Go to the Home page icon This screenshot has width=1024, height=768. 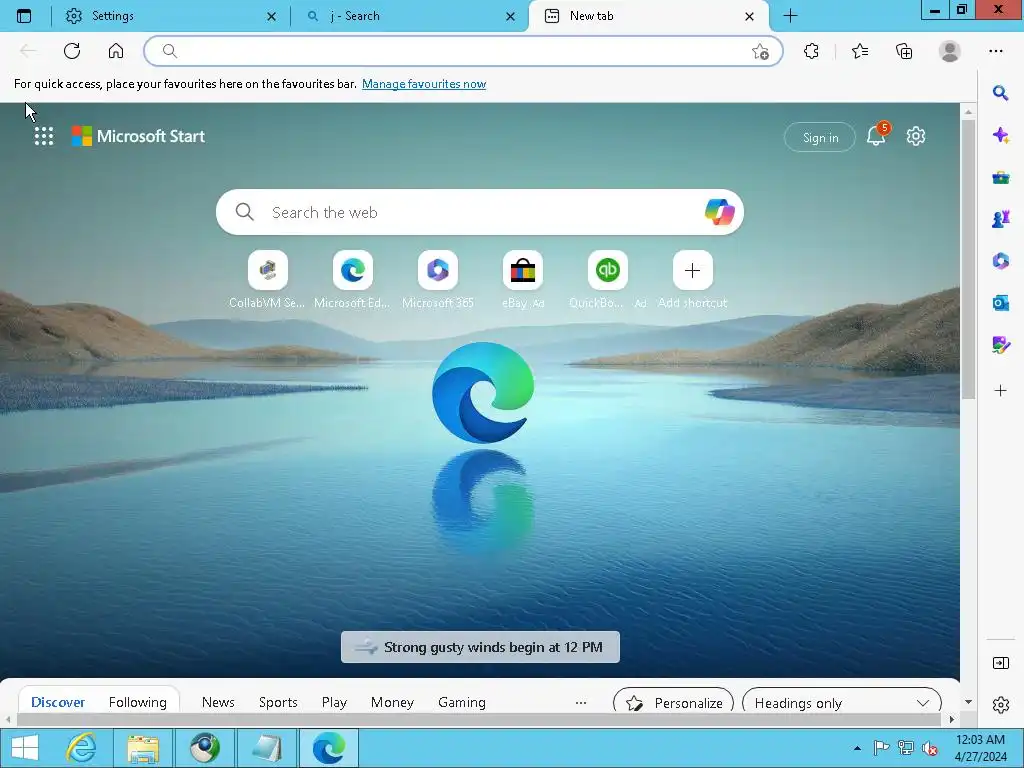116,51
